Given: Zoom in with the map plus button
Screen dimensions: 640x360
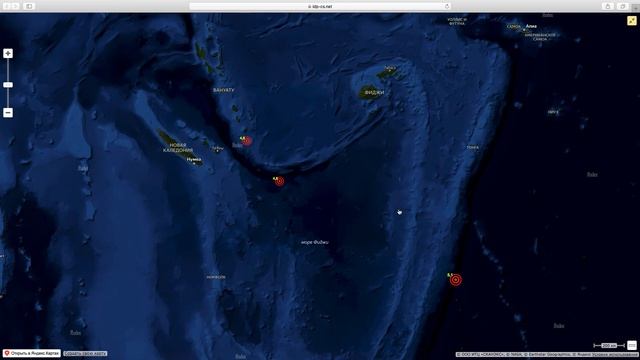Looking at the screenshot, I should (x=8, y=53).
